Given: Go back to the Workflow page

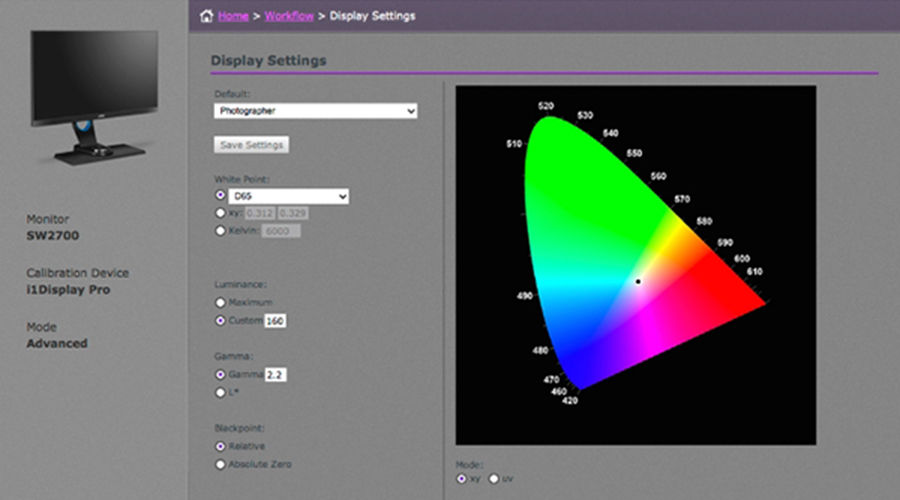Looking at the screenshot, I should click(x=289, y=16).
